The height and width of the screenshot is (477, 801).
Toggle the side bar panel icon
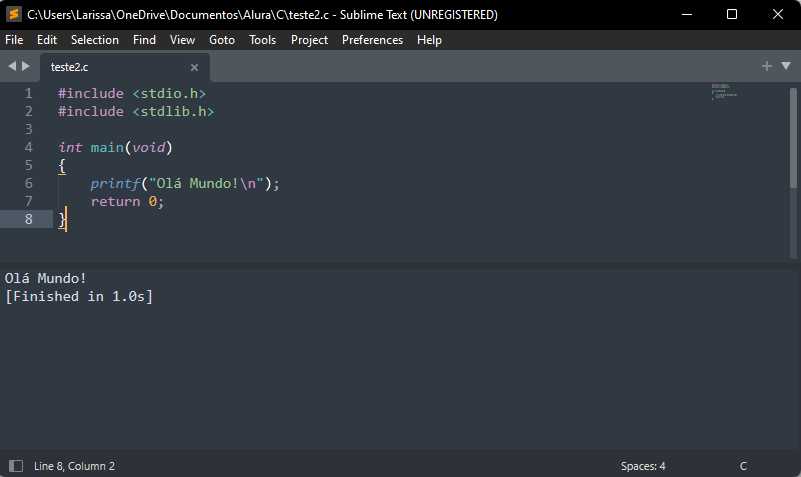(x=16, y=466)
